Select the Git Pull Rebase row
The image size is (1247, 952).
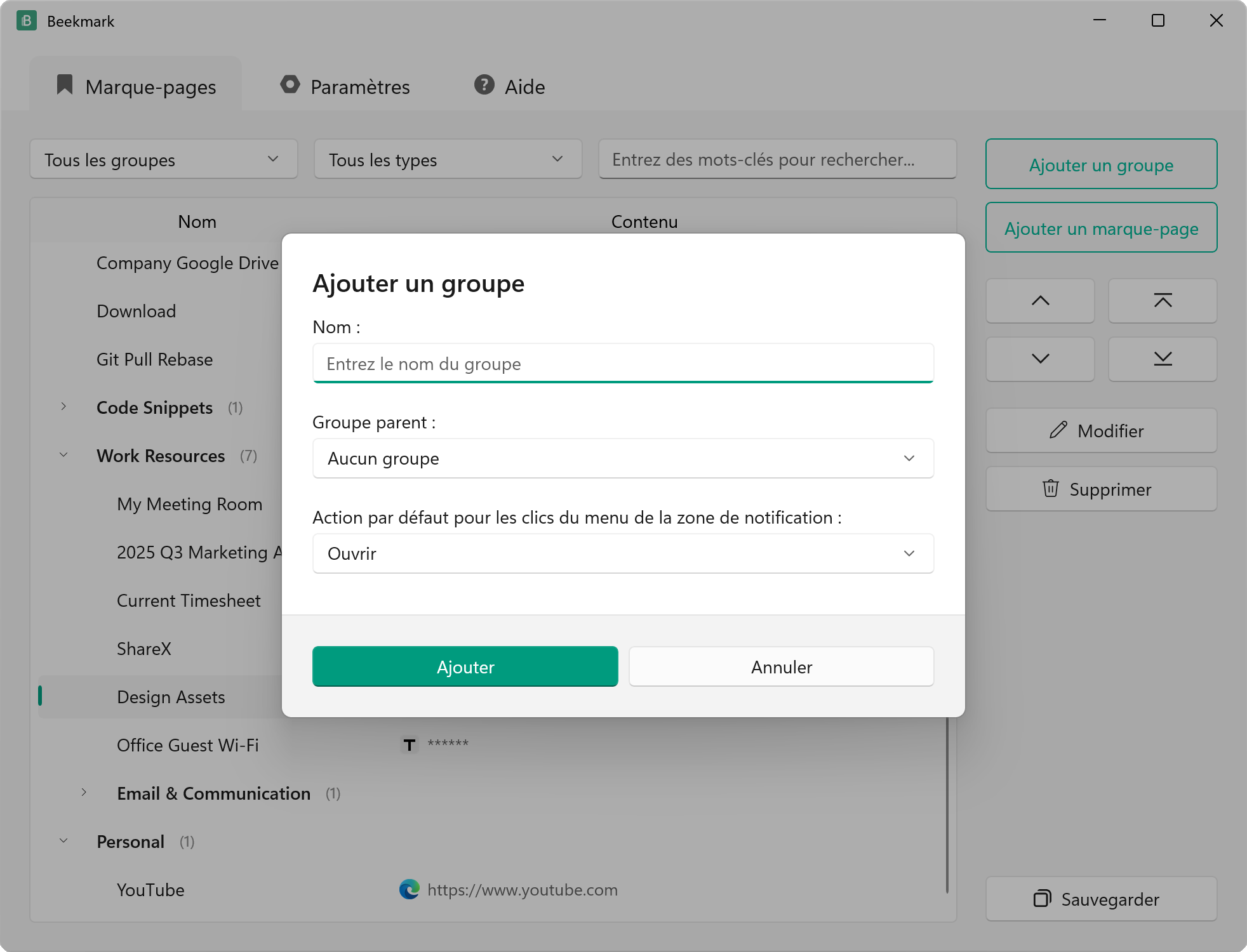point(155,359)
